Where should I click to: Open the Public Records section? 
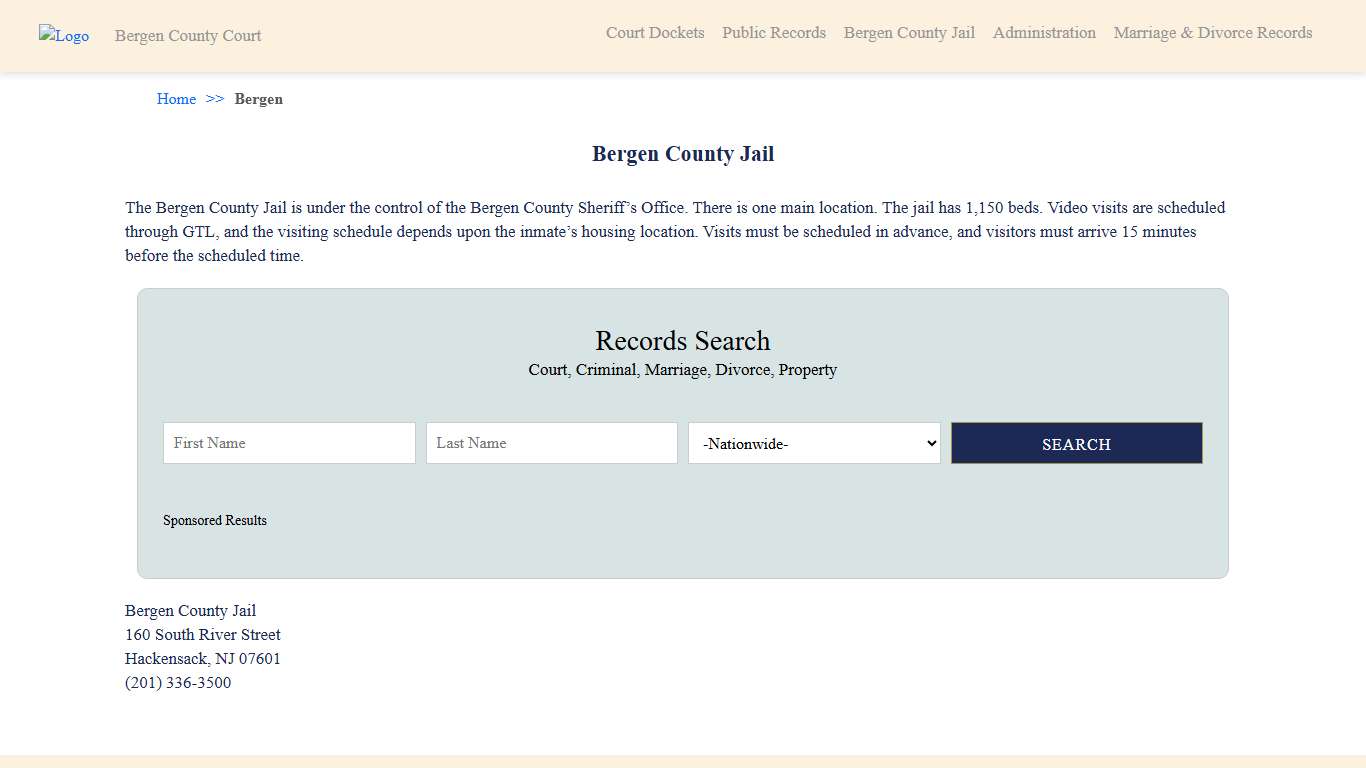[x=773, y=33]
